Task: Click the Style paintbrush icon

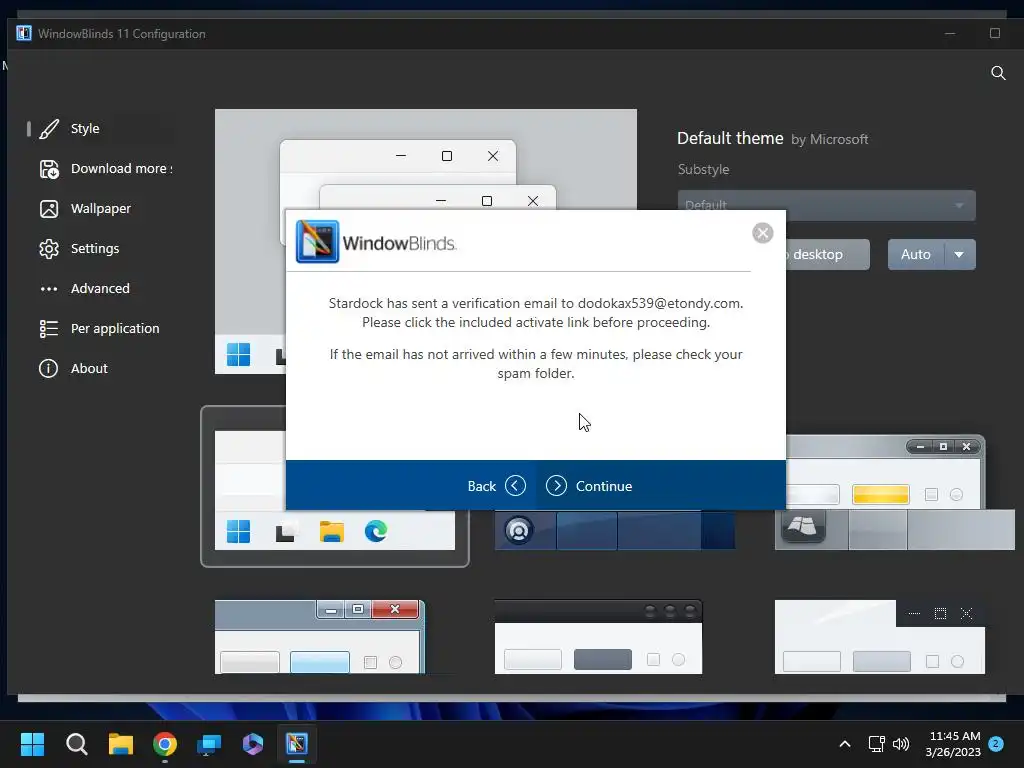Action: 49,129
